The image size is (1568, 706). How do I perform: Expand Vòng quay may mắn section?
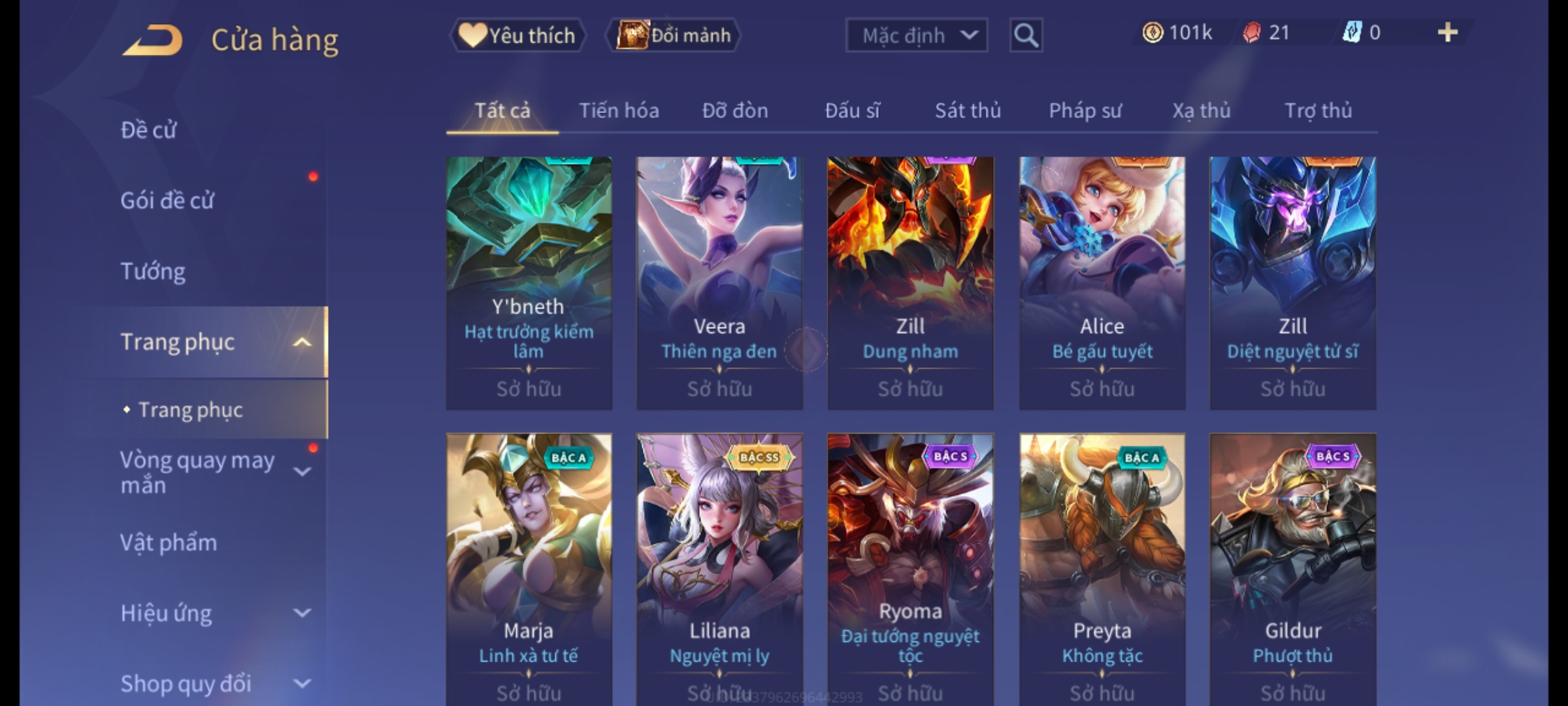coord(302,471)
